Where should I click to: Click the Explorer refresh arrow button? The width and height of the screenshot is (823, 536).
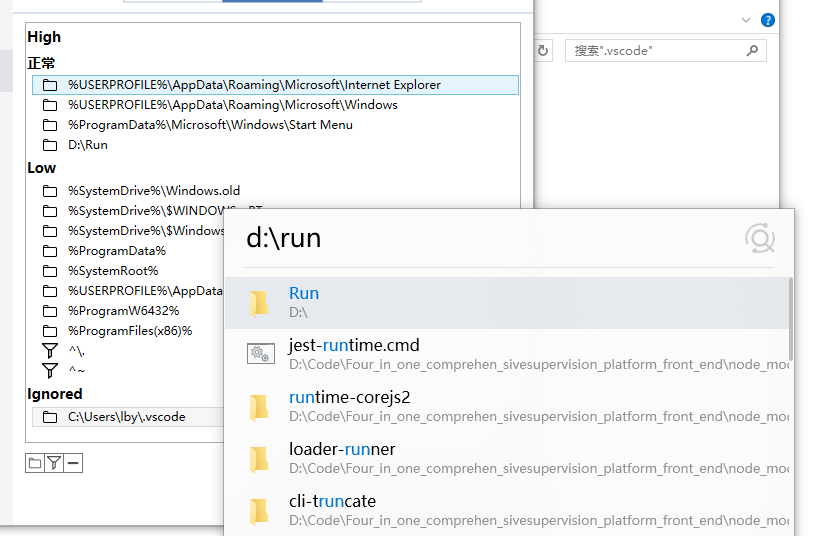543,50
